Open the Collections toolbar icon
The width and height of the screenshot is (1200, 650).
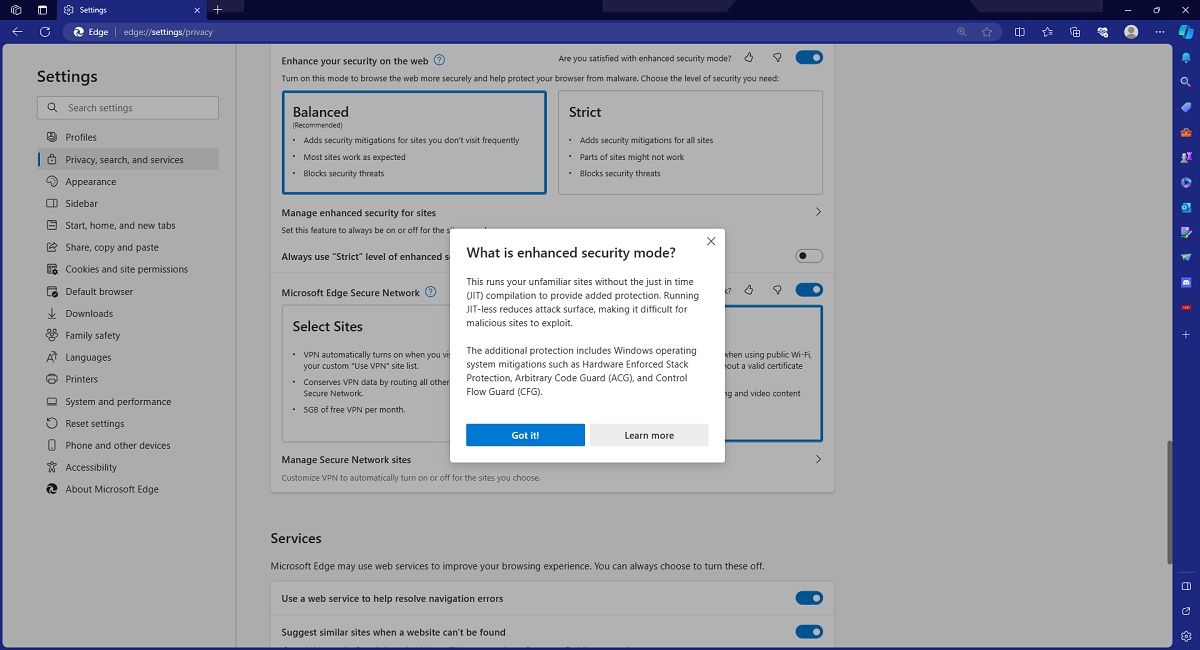coord(1074,32)
